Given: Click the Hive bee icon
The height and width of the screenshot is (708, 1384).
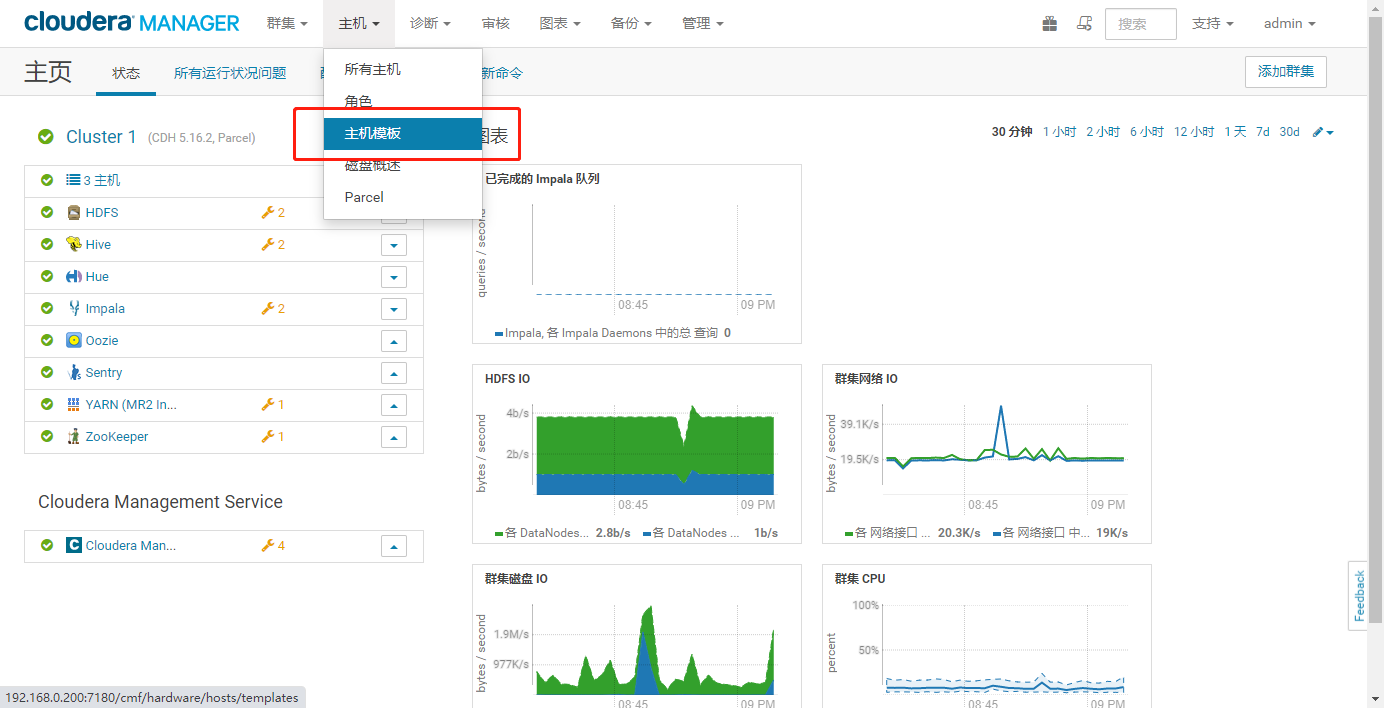Looking at the screenshot, I should 74,244.
